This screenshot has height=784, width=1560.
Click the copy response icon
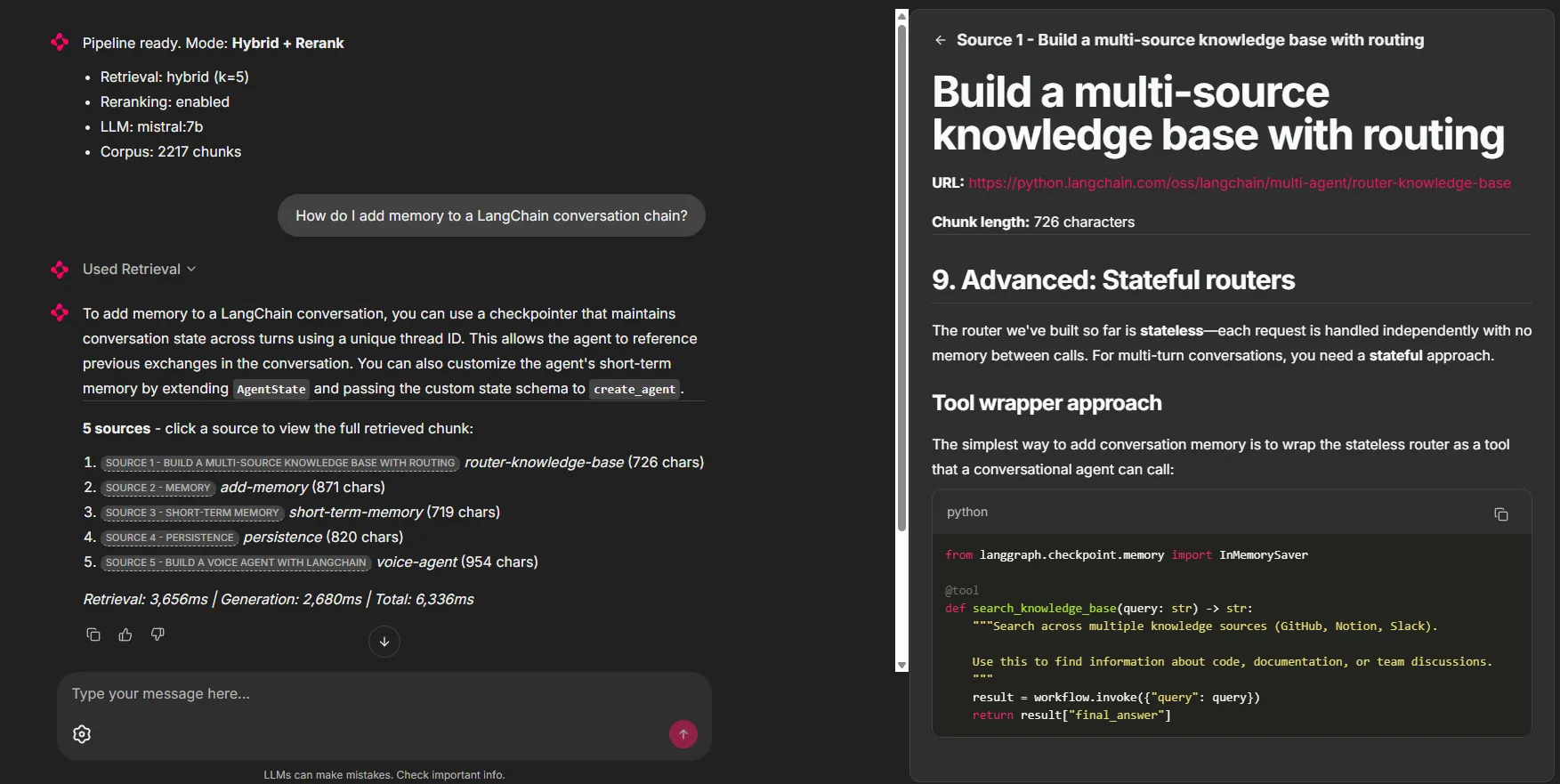pyautogui.click(x=93, y=634)
